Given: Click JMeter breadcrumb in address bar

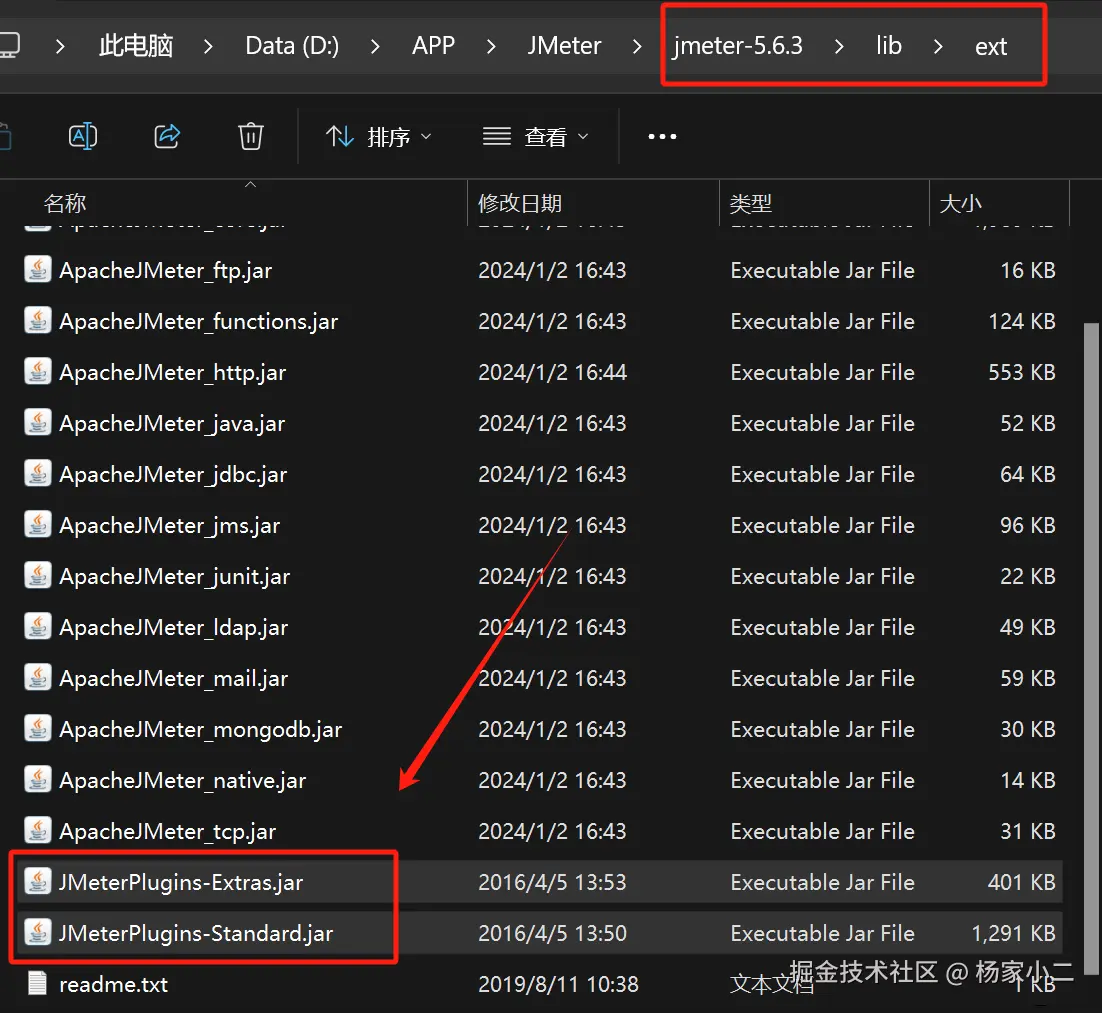Looking at the screenshot, I should [564, 46].
